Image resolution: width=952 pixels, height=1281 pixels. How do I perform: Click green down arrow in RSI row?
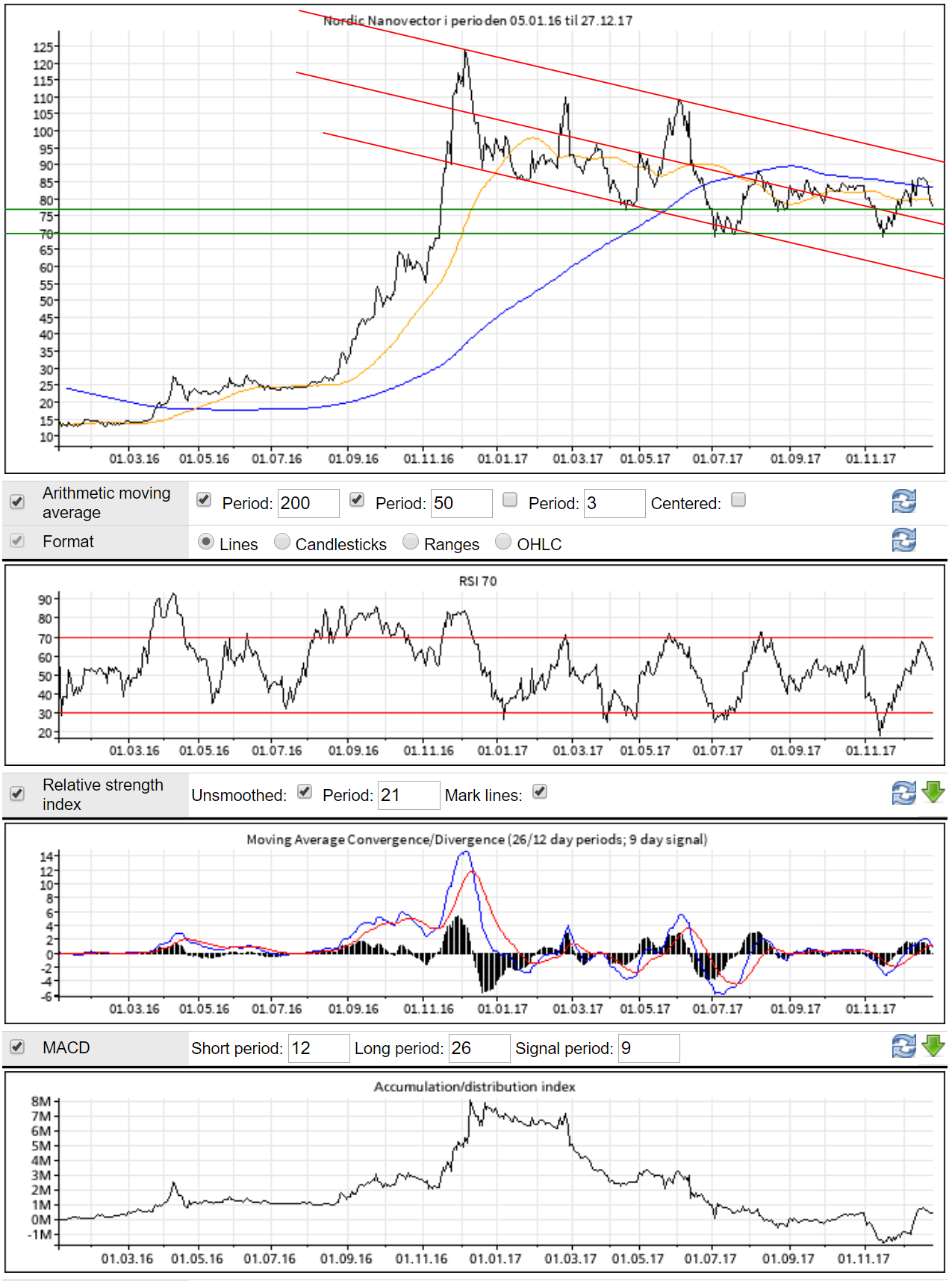933,792
